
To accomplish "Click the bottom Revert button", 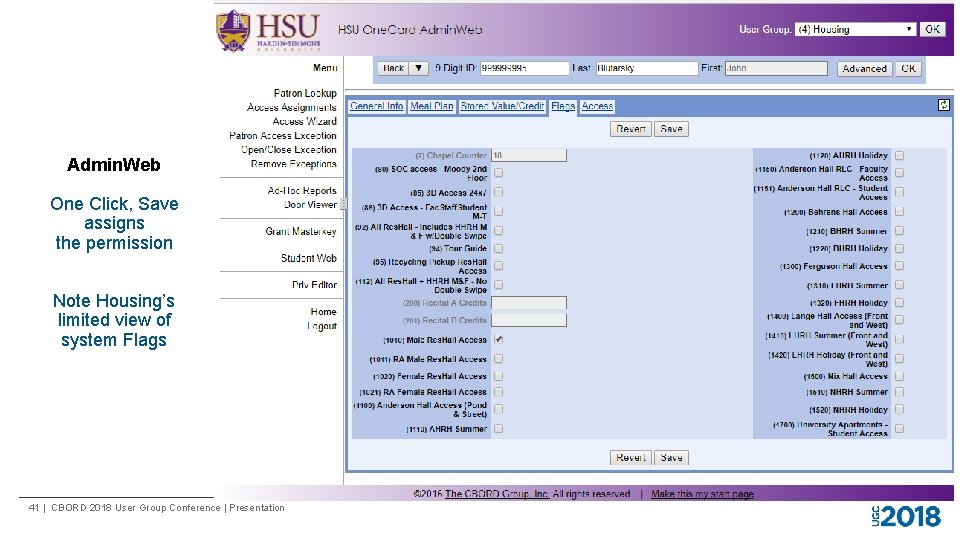I will click(631, 457).
